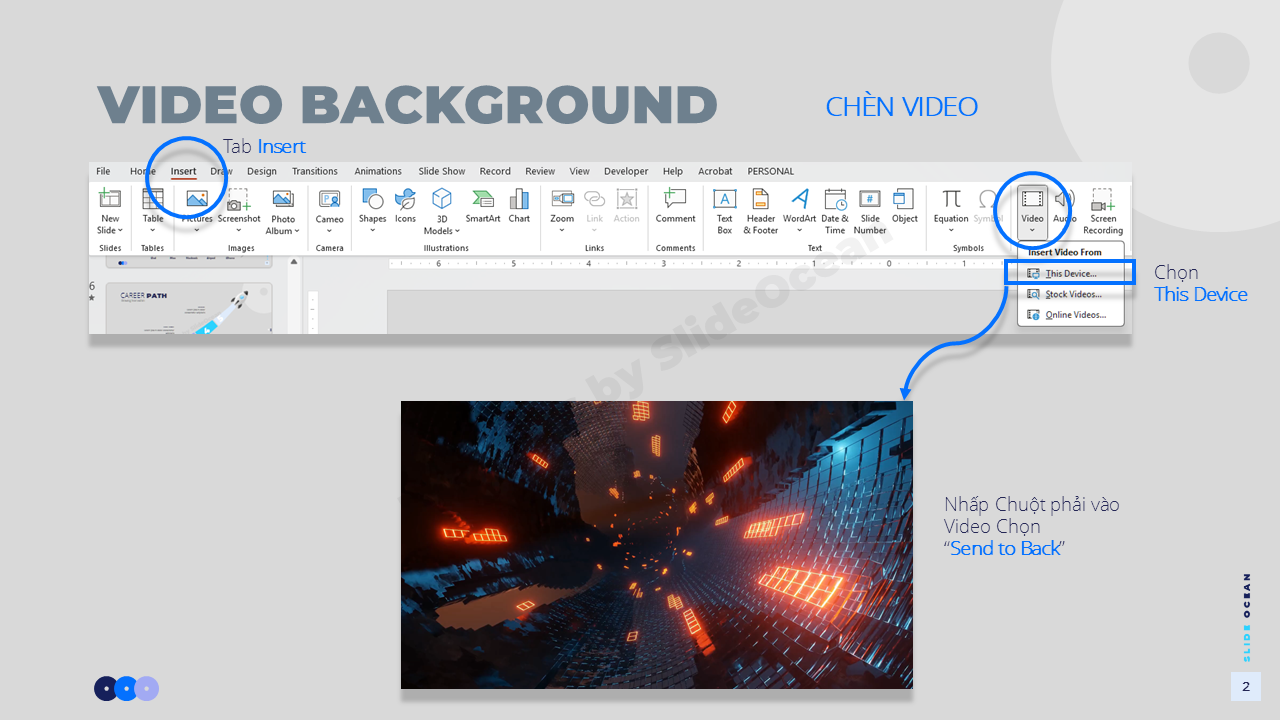1280x720 pixels.
Task: Click the Equation pi icon
Action: pyautogui.click(x=952, y=198)
